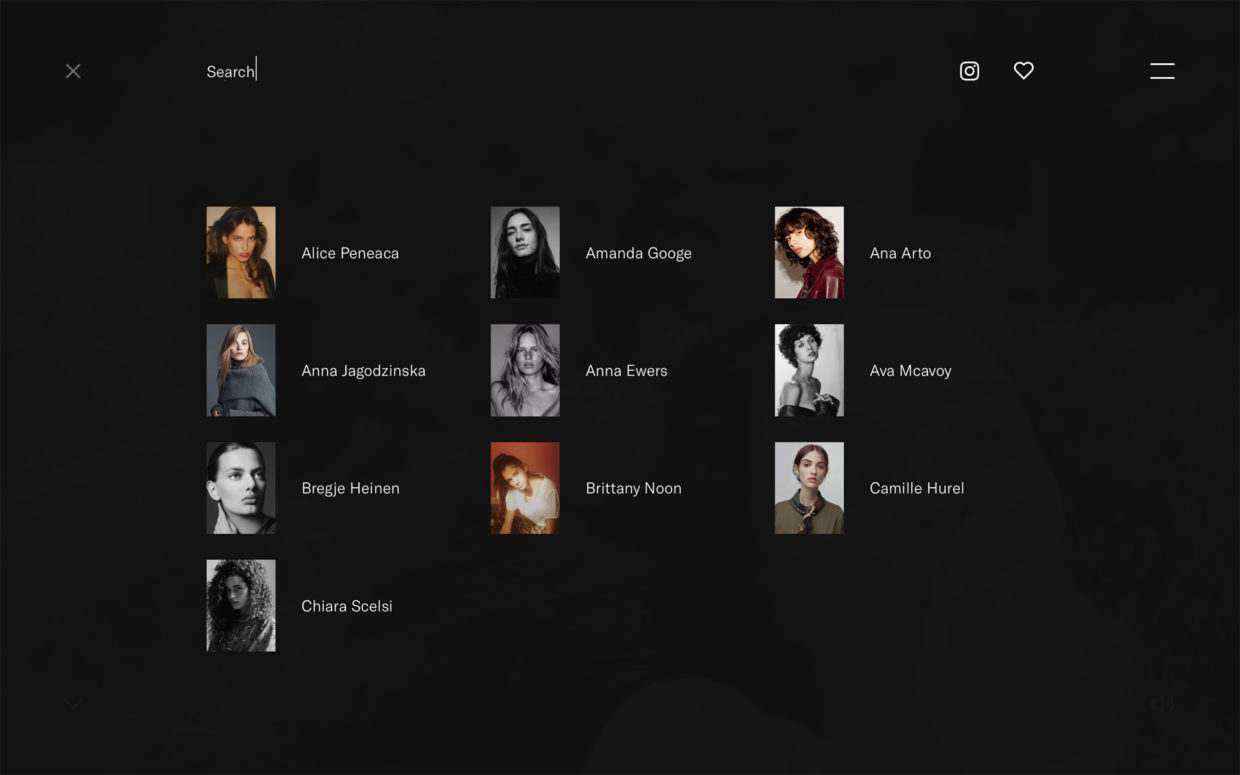
Task: Open Anna Ewers' profile link
Action: coord(626,370)
